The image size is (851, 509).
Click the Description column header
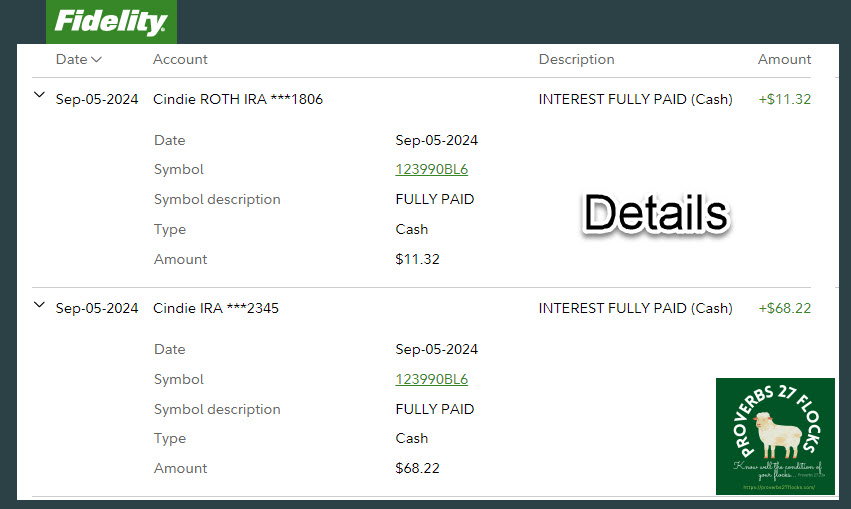click(576, 60)
